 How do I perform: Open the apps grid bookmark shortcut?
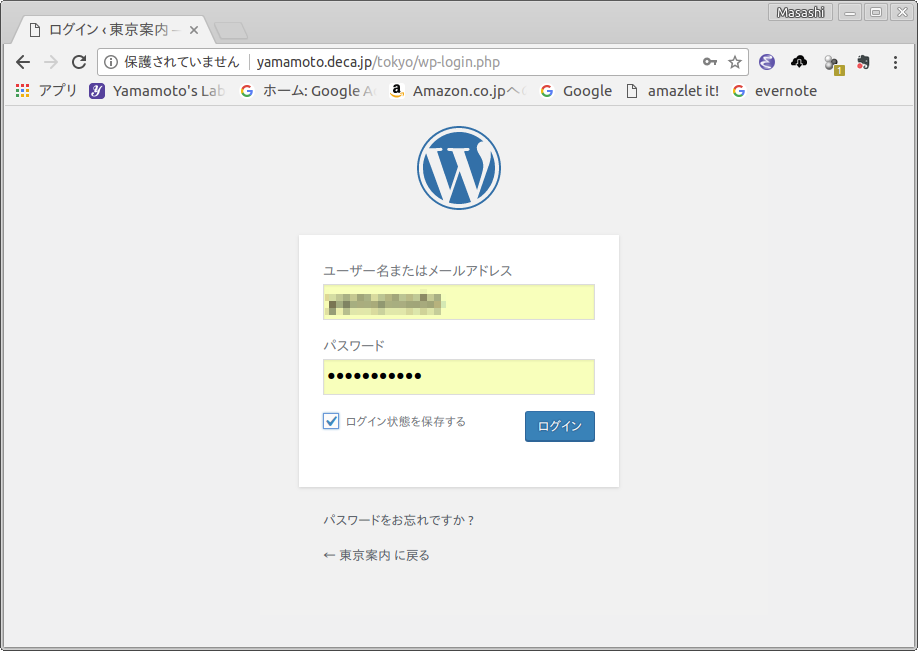click(x=23, y=91)
